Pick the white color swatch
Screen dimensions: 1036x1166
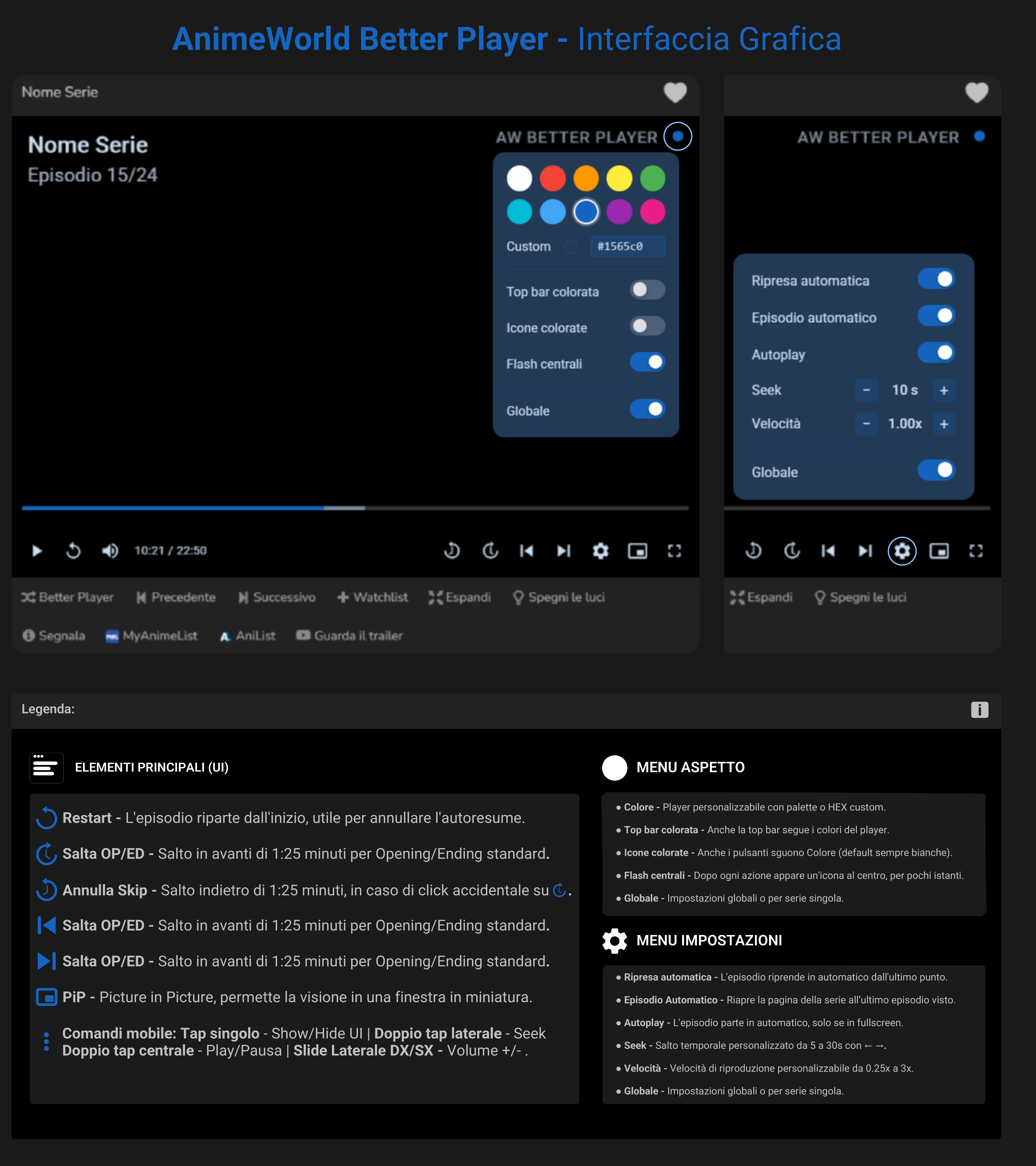point(519,179)
